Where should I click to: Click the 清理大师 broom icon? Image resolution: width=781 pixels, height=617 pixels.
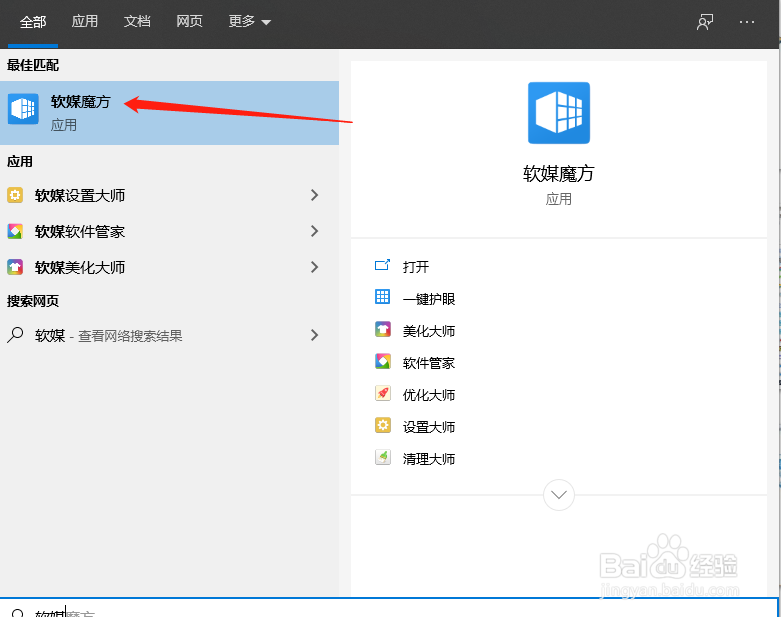pos(383,457)
